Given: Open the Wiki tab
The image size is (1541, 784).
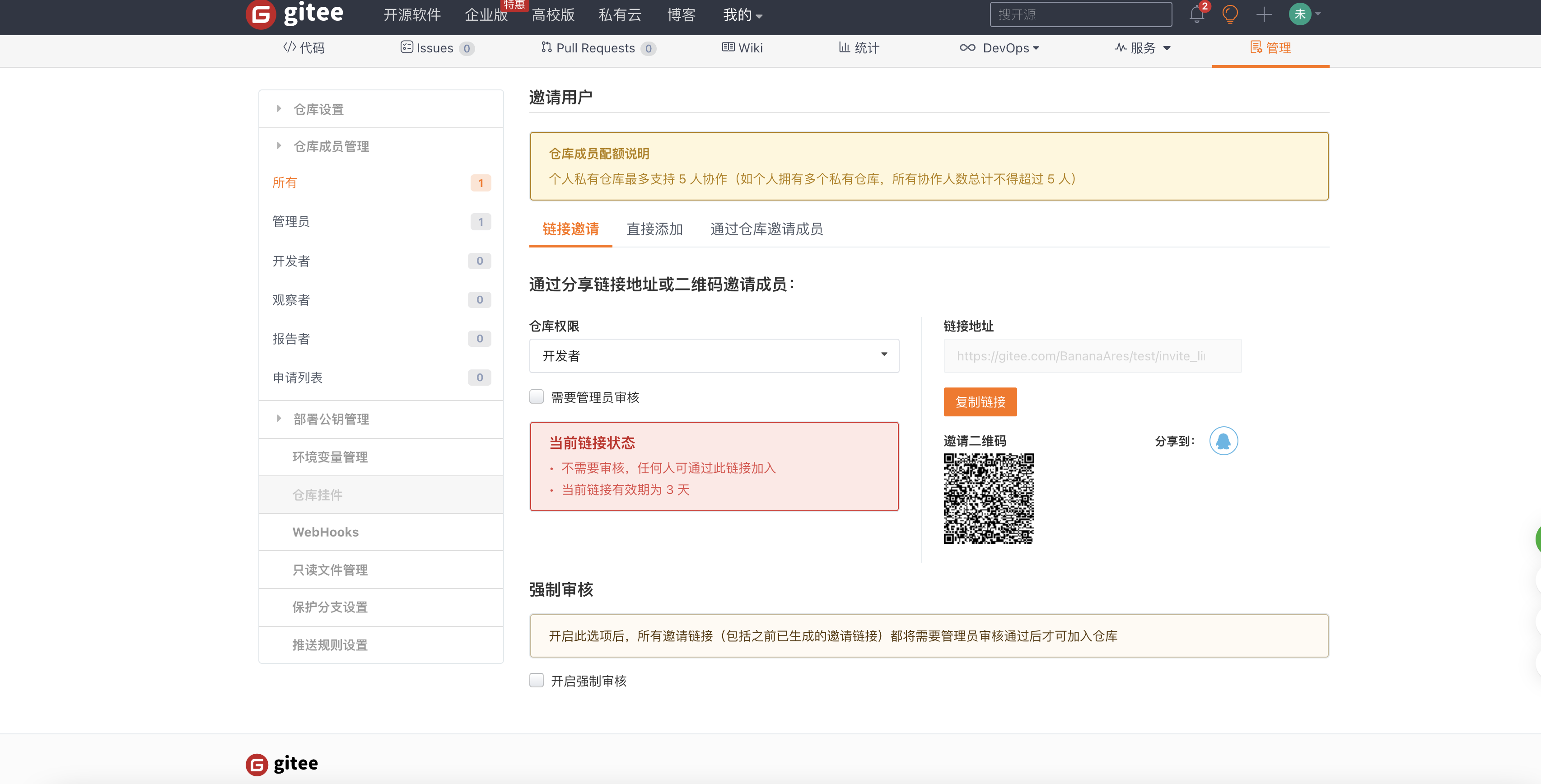Looking at the screenshot, I should tap(742, 48).
